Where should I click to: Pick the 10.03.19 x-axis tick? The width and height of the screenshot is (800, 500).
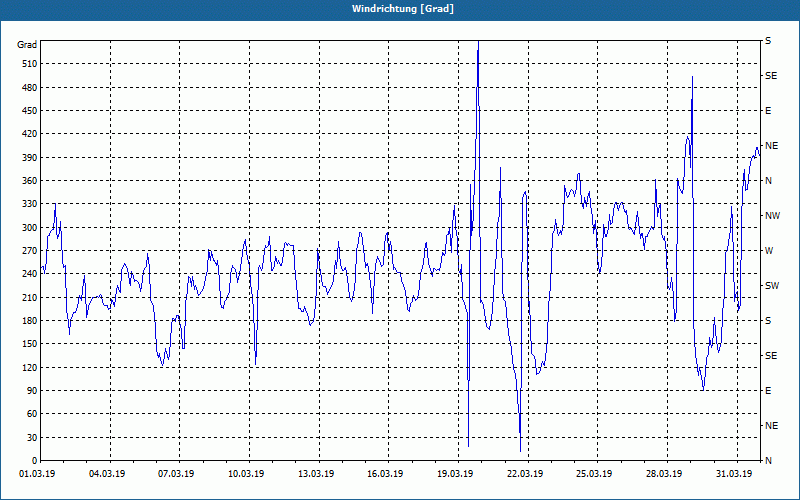pyautogui.click(x=246, y=474)
